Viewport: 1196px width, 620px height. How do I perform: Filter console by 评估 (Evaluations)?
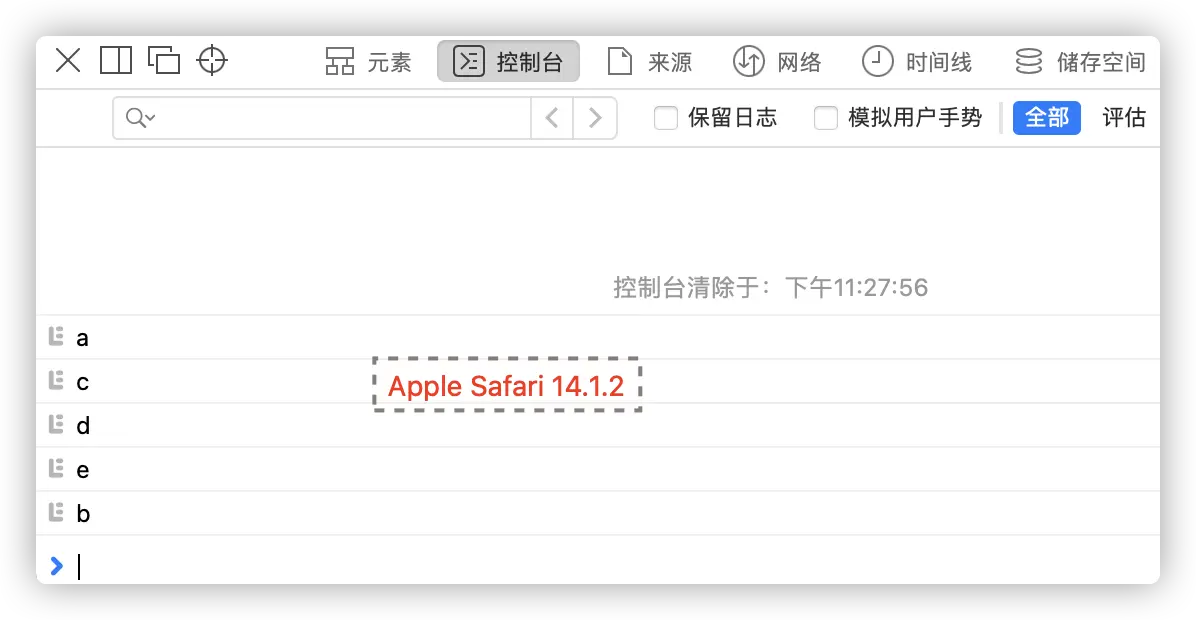[x=1124, y=118]
